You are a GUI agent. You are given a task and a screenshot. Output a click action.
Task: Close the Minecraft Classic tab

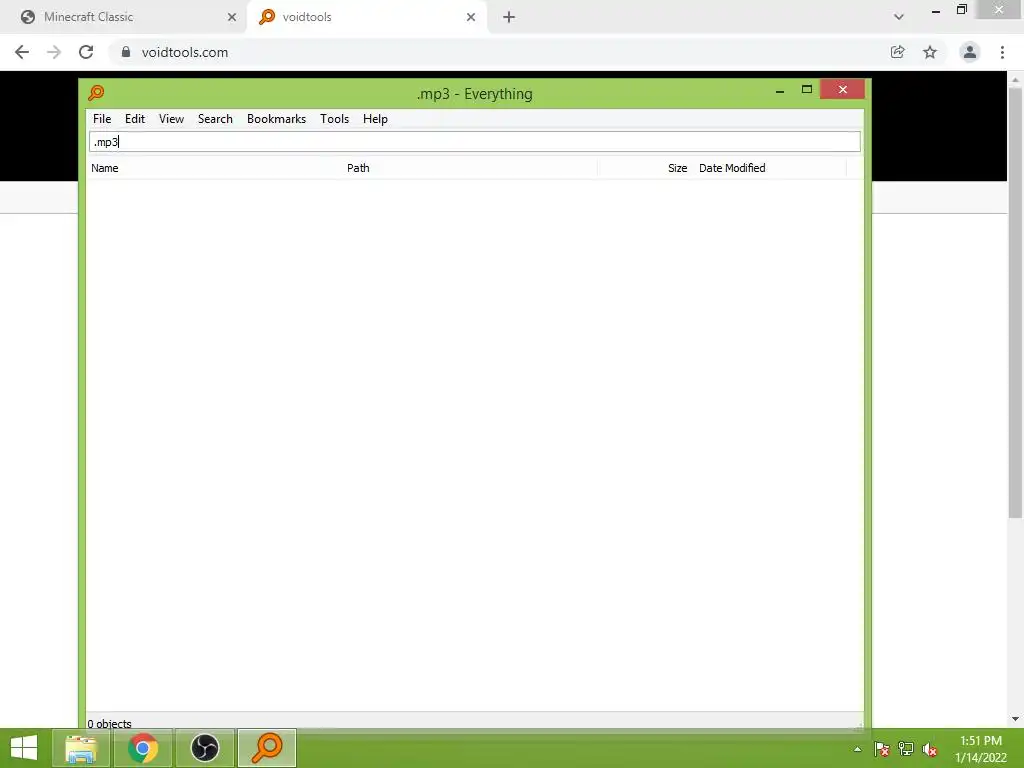coord(232,18)
